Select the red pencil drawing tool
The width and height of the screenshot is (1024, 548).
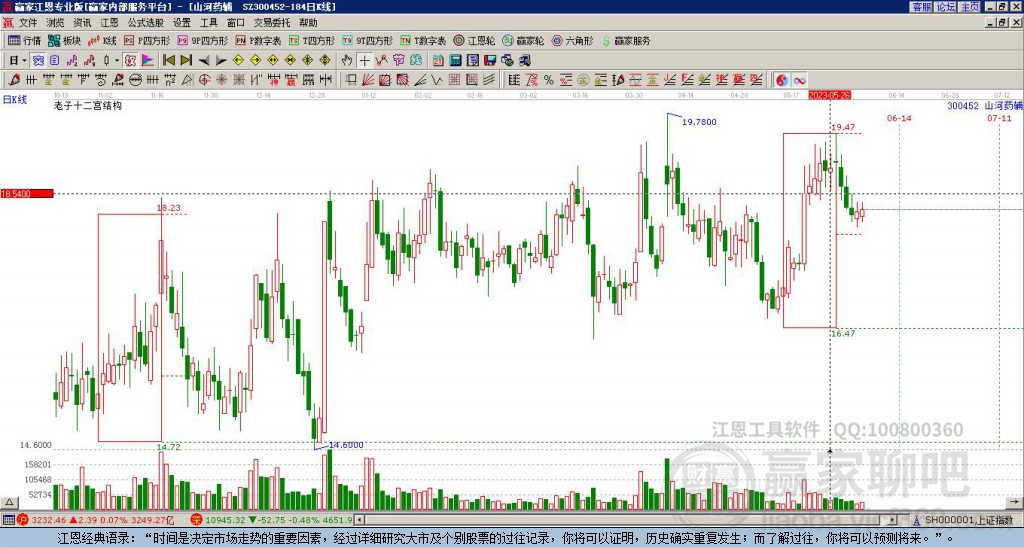coord(14,80)
